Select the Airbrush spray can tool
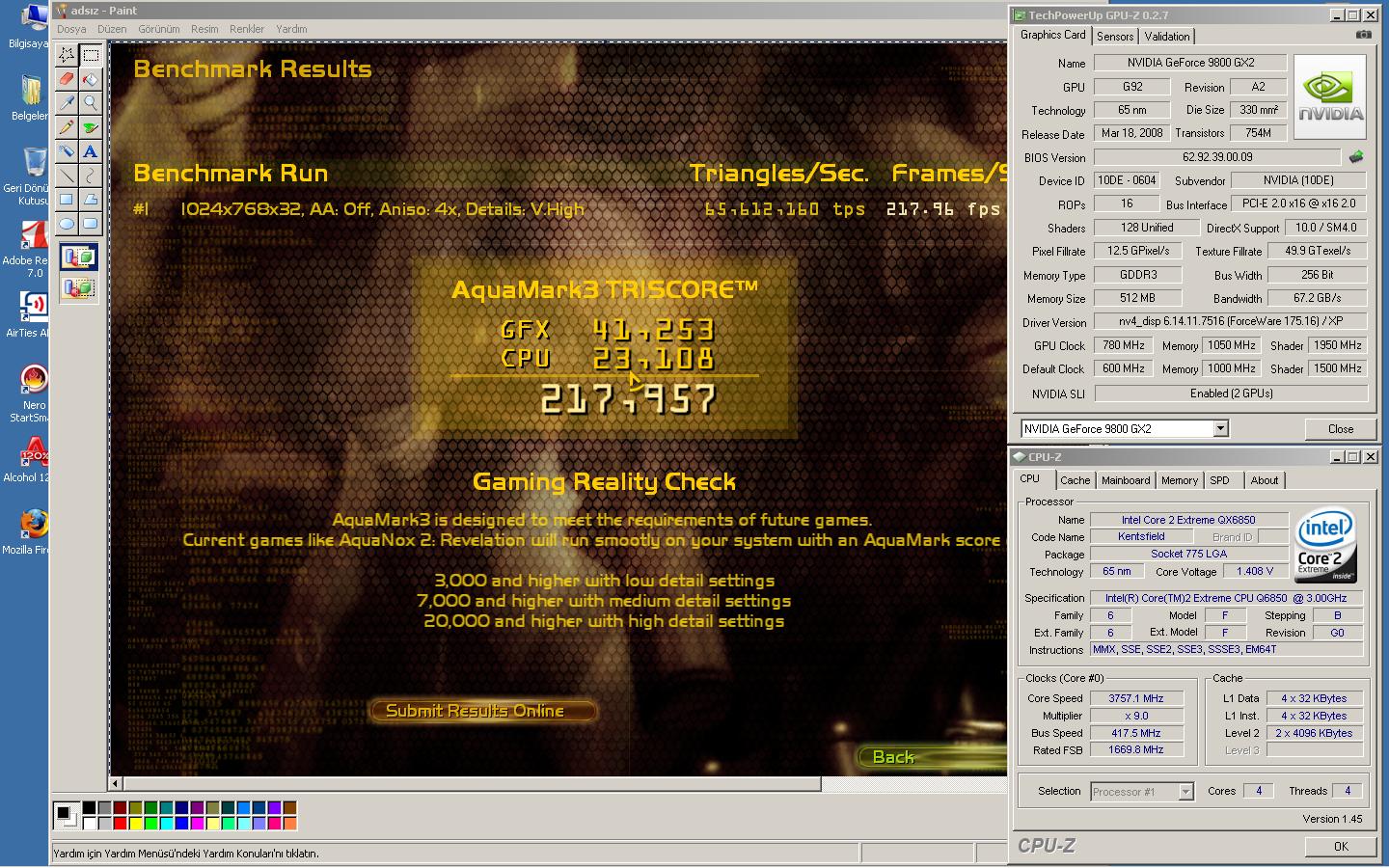The width and height of the screenshot is (1389, 868). 67,150
